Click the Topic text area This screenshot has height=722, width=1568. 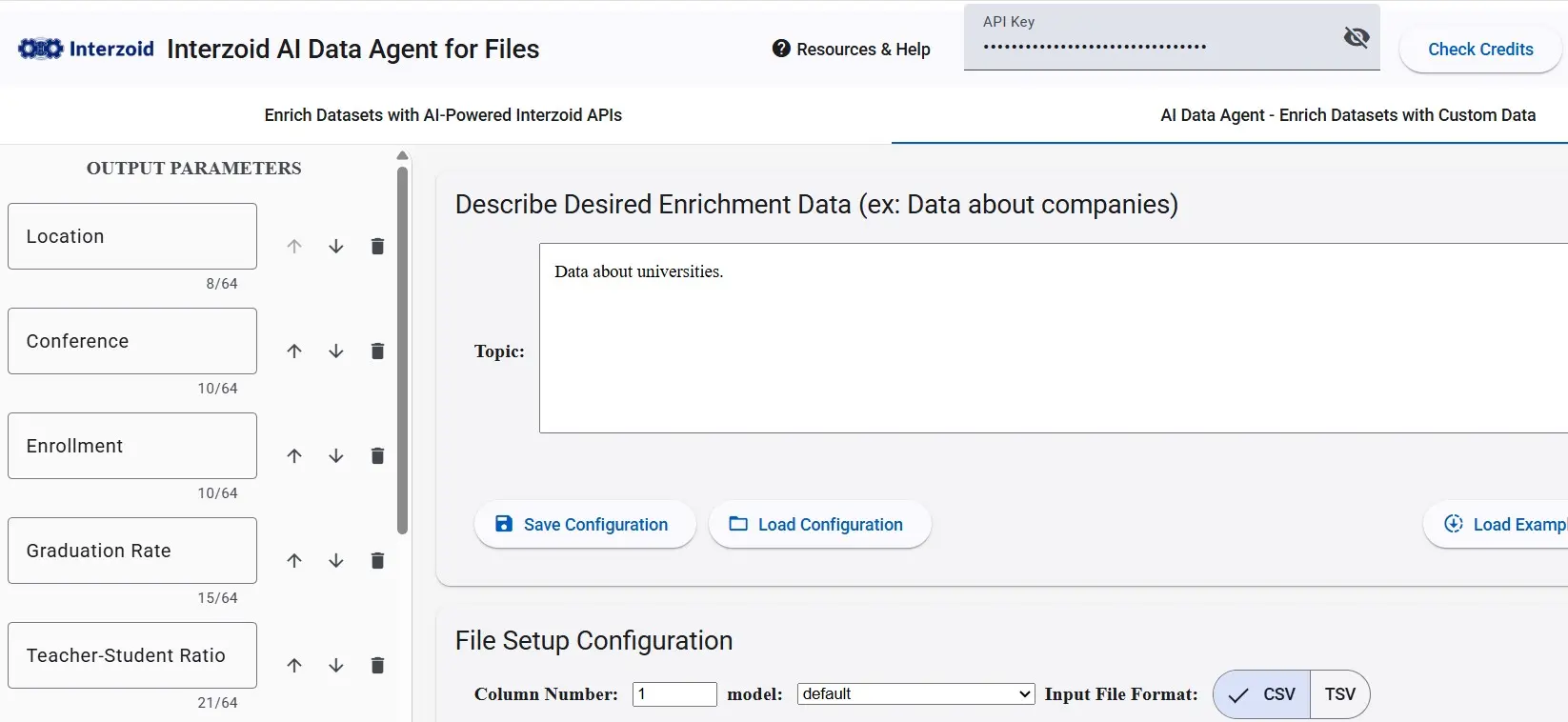point(1054,338)
